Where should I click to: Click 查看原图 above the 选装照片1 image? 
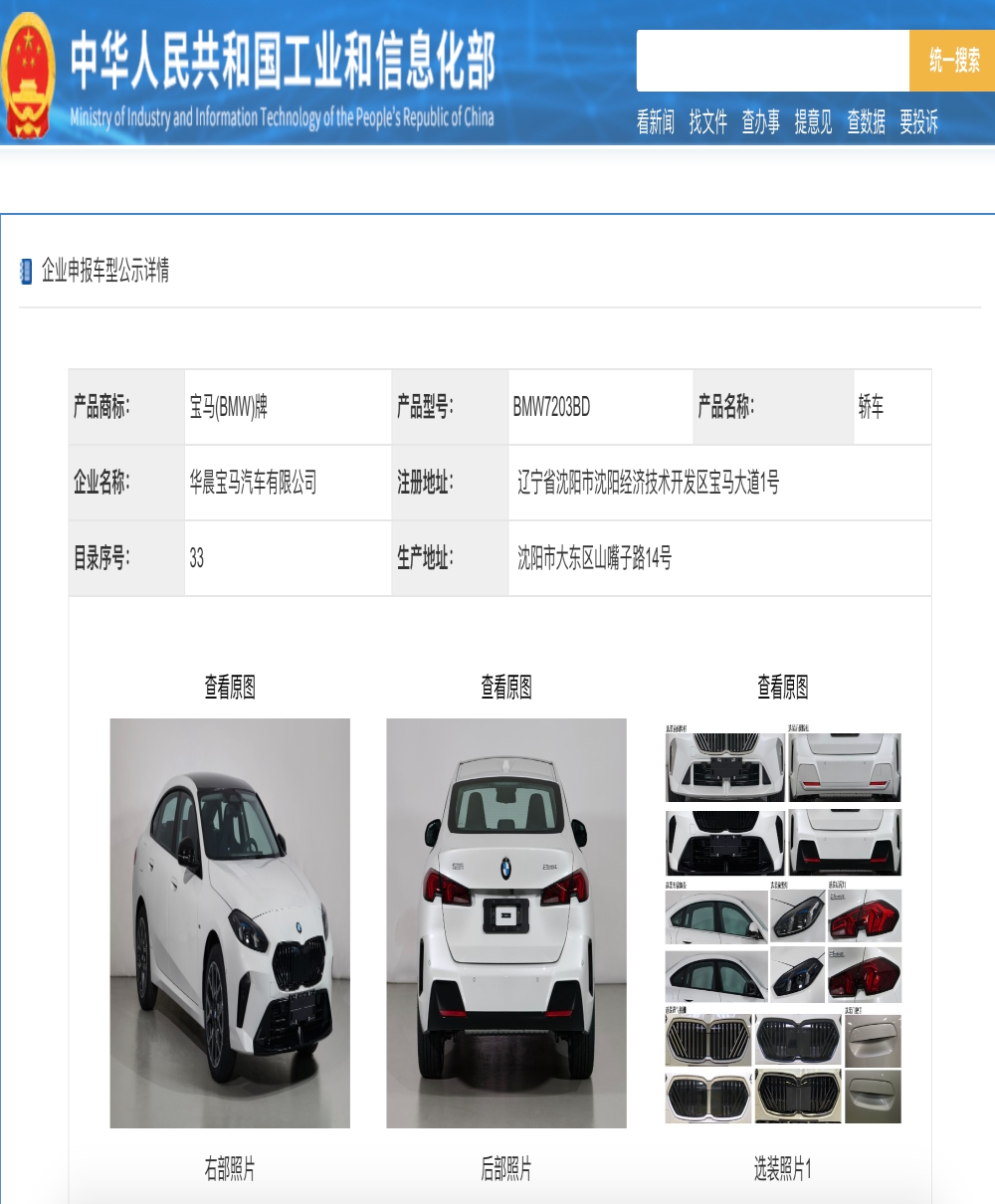[783, 687]
